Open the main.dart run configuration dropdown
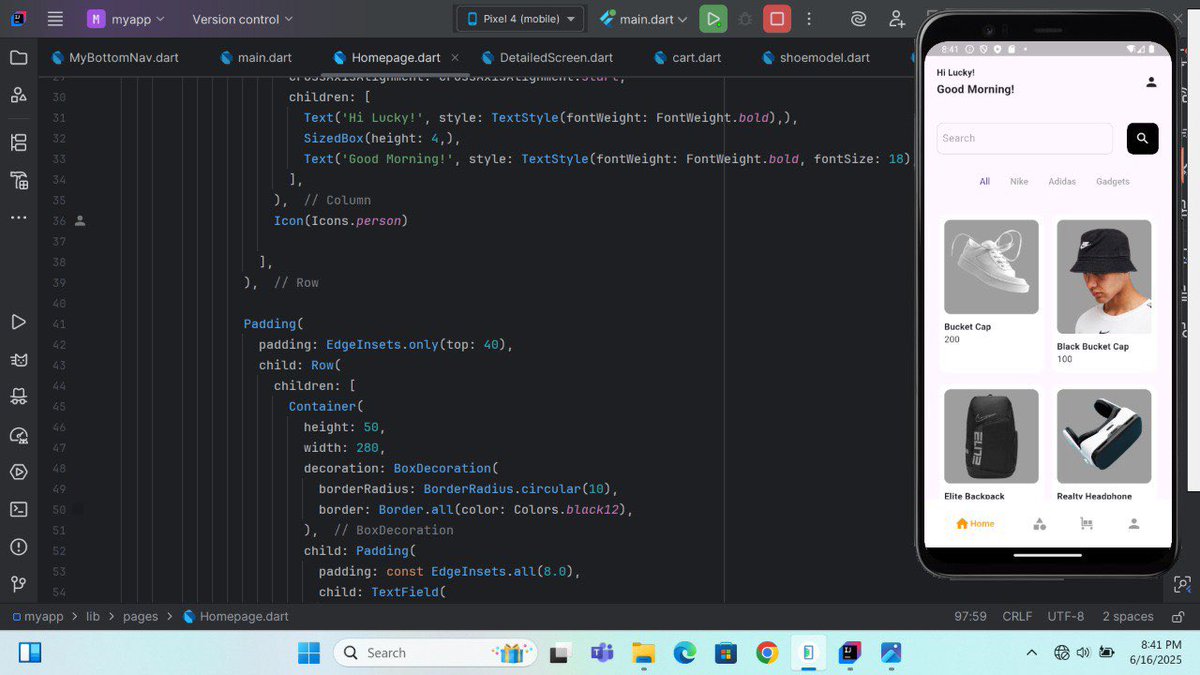Viewport: 1200px width, 675px height. [x=644, y=19]
